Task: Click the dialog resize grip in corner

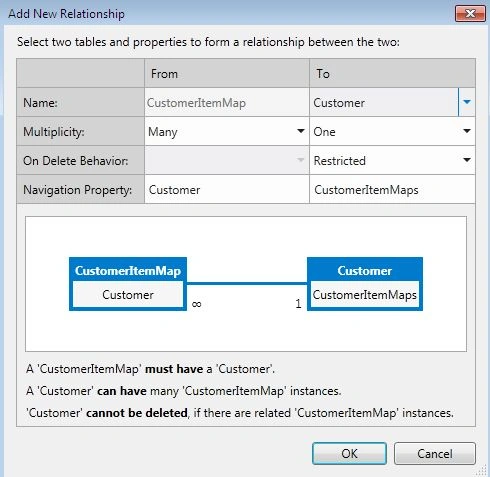Action: coord(482,471)
